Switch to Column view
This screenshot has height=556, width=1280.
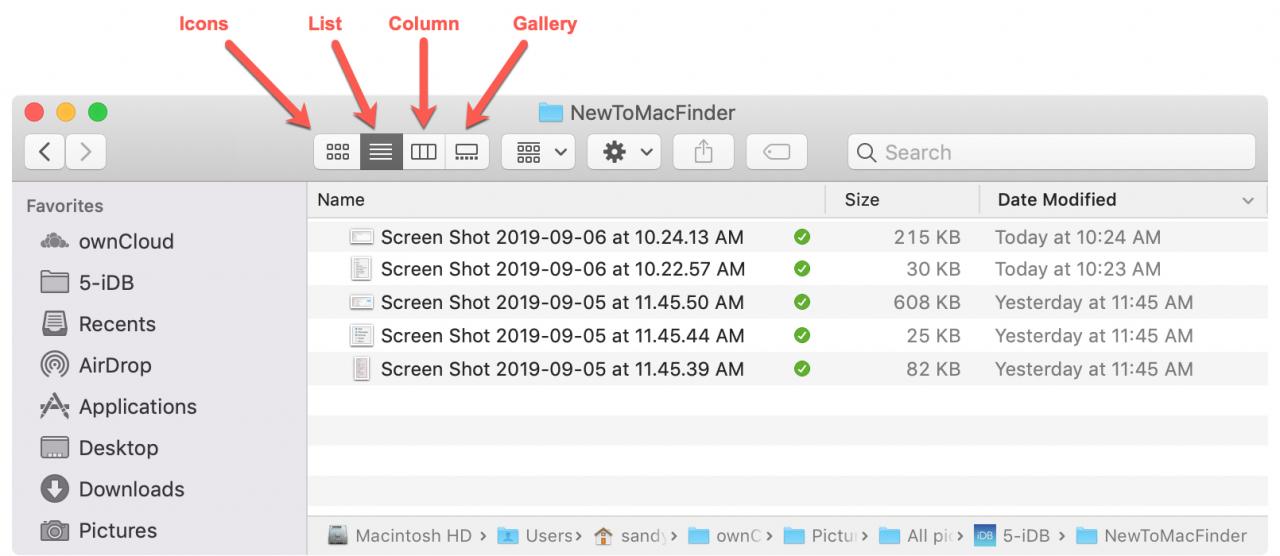(424, 152)
